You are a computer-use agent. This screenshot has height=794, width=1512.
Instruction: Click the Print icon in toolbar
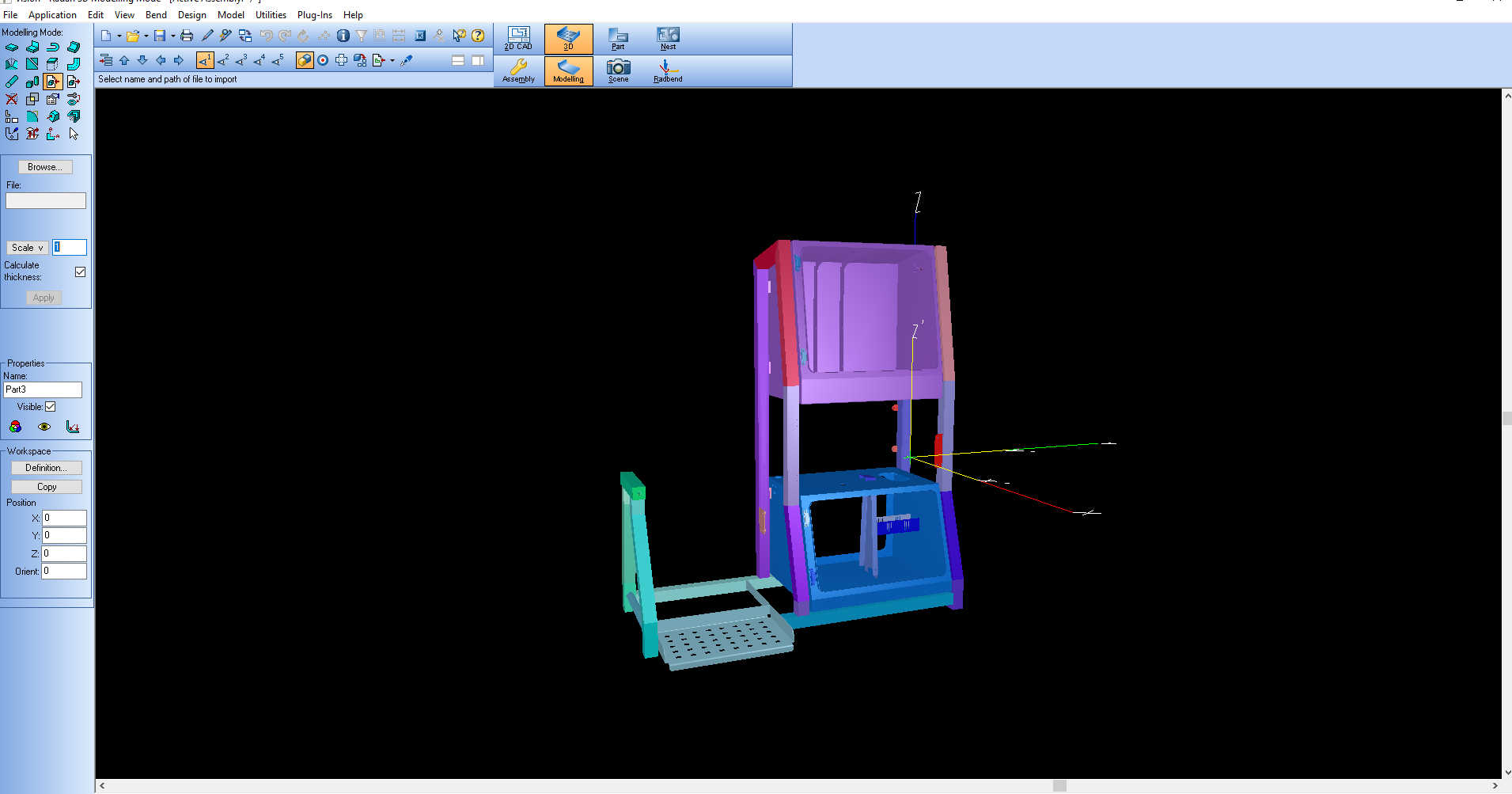187,36
